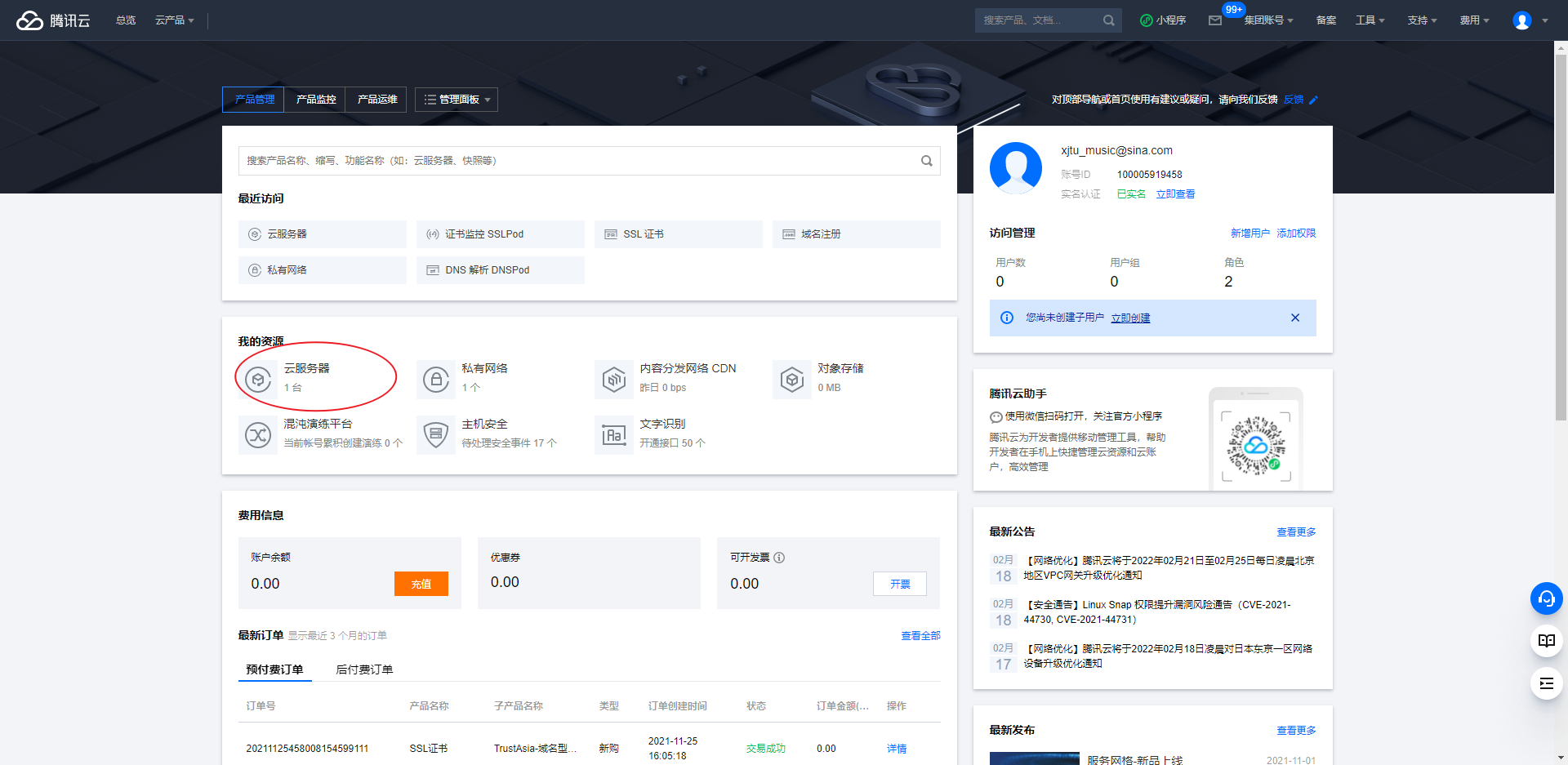The width and height of the screenshot is (1568, 765).
Task: Click the 小程序 mini program icon
Action: 1146,20
